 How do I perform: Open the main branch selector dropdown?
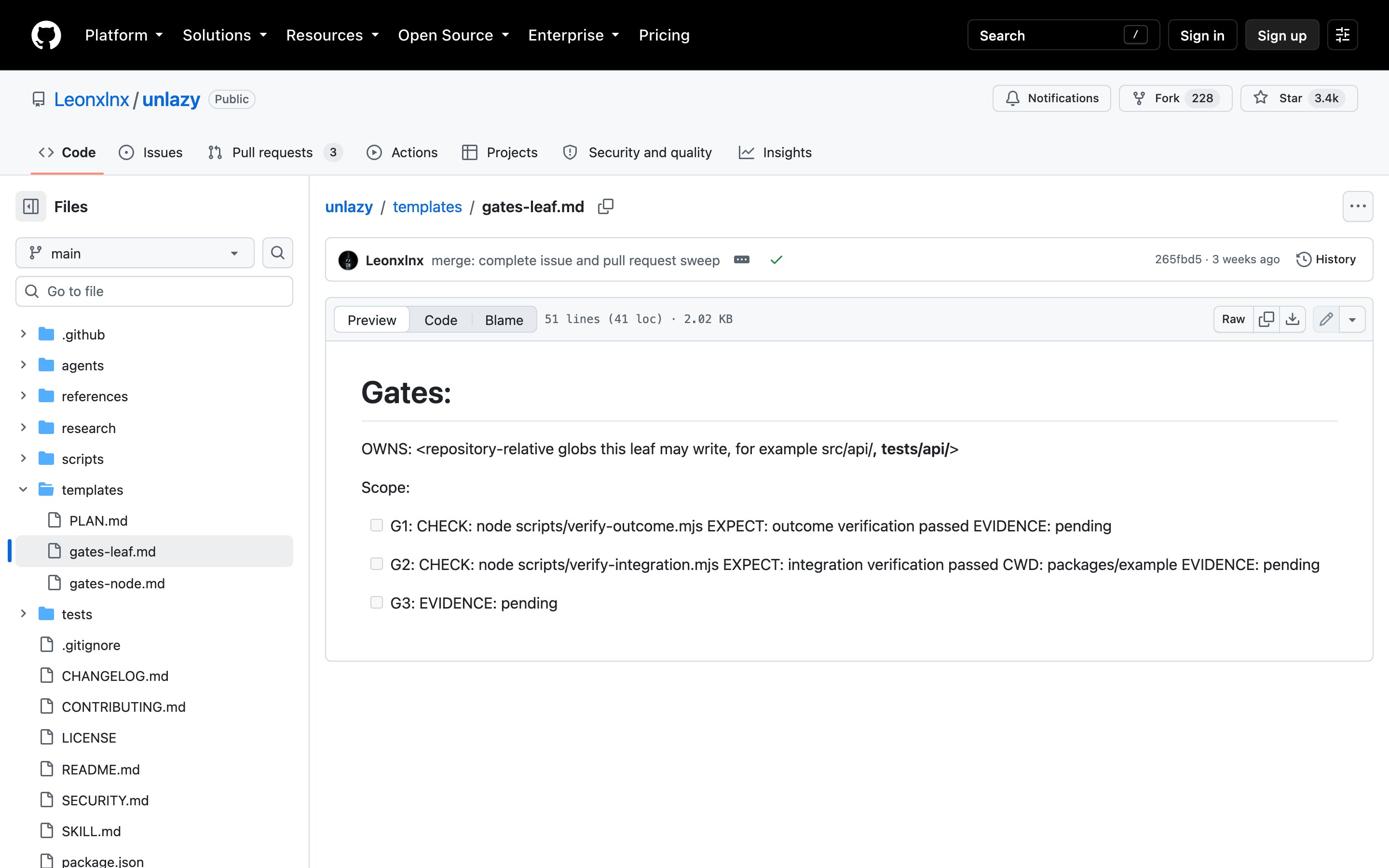[x=135, y=253]
